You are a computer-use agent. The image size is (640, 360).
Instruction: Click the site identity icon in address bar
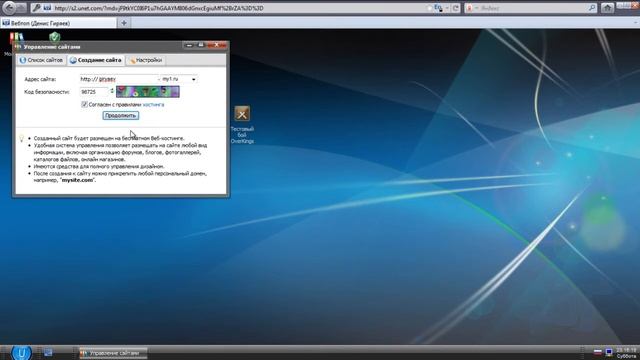point(47,8)
